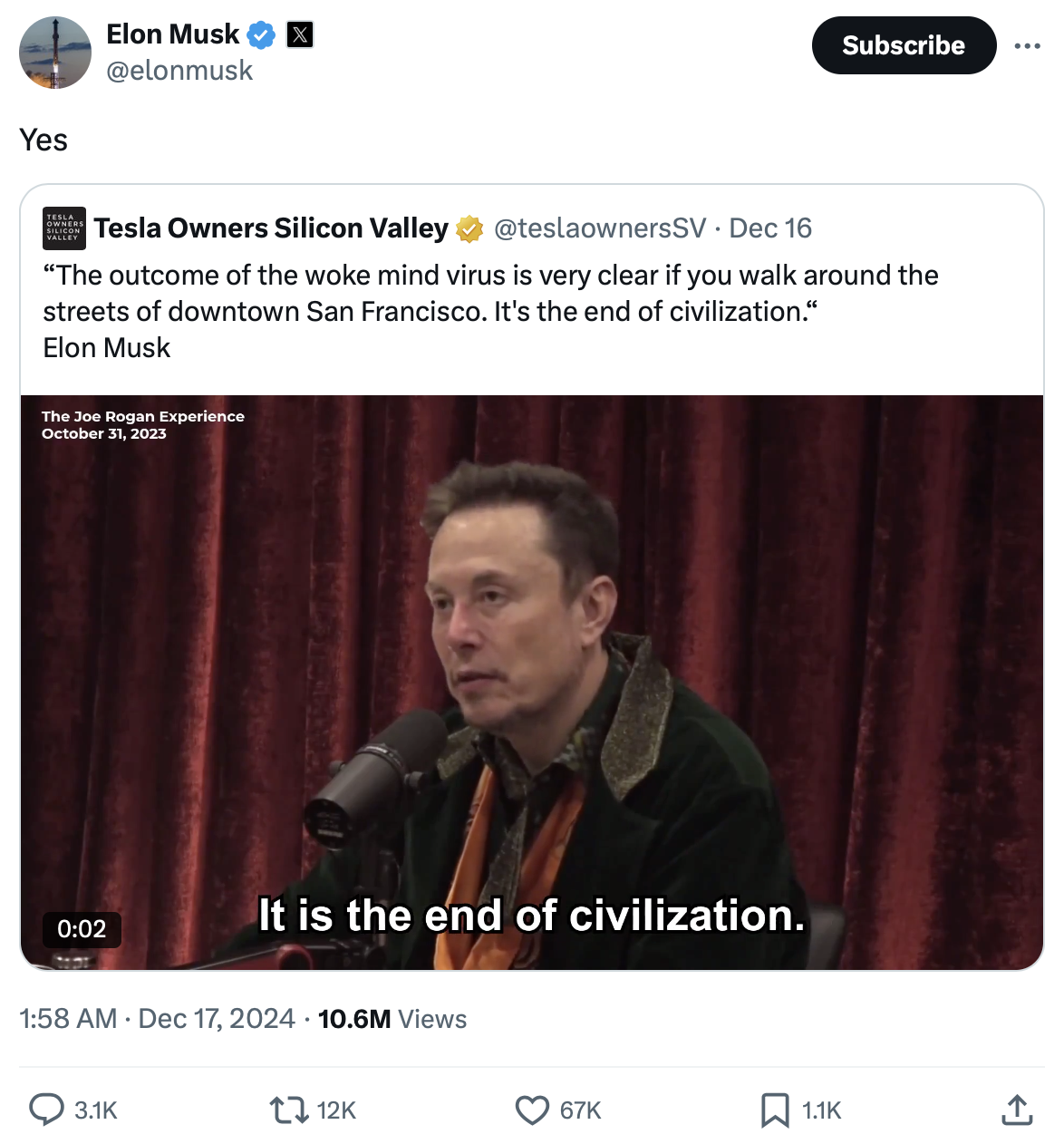Click the X affiliation badge icon
Screen dimensions: 1064x1144
[x=300, y=35]
